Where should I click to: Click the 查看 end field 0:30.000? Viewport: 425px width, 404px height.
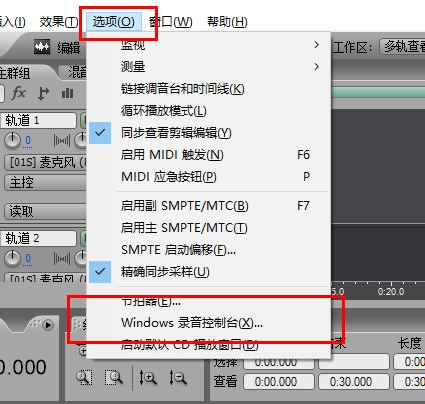point(354,382)
